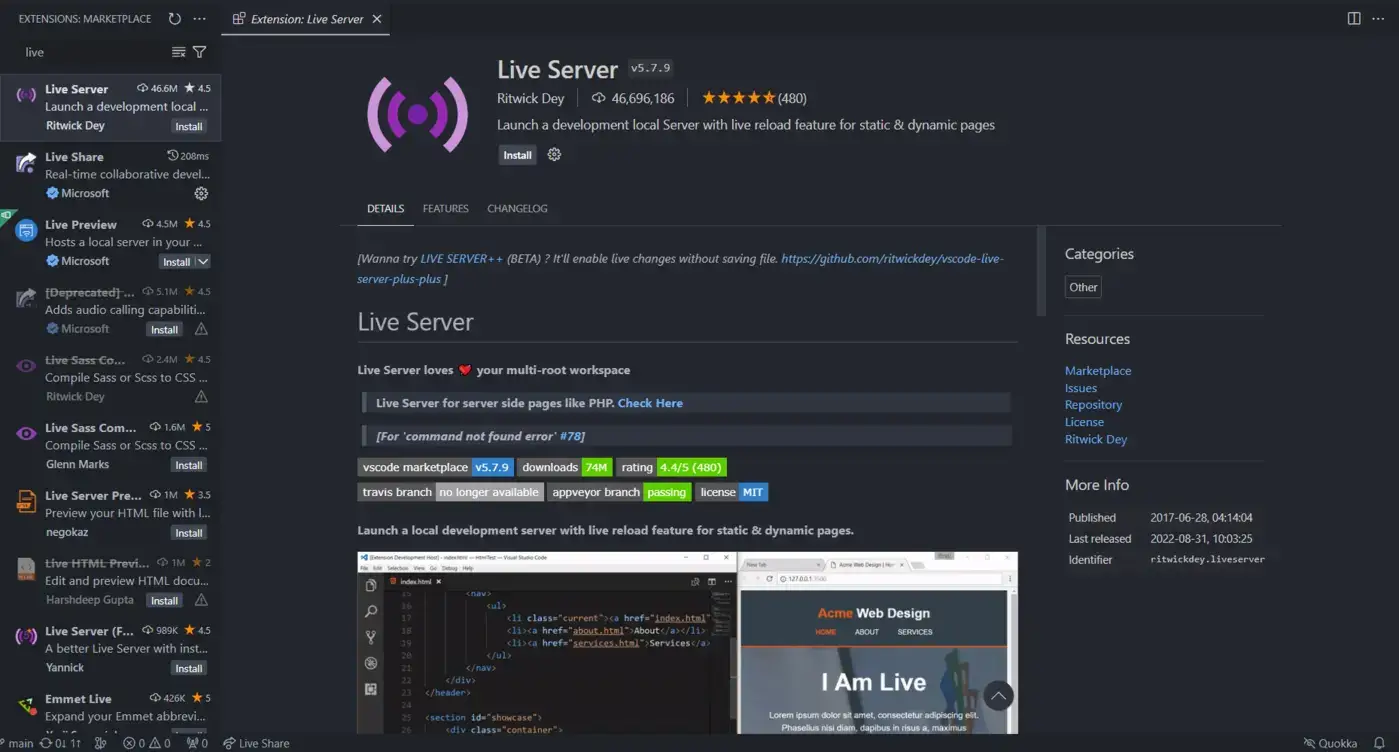Open Repository resource link
This screenshot has height=752, width=1399.
1093,405
